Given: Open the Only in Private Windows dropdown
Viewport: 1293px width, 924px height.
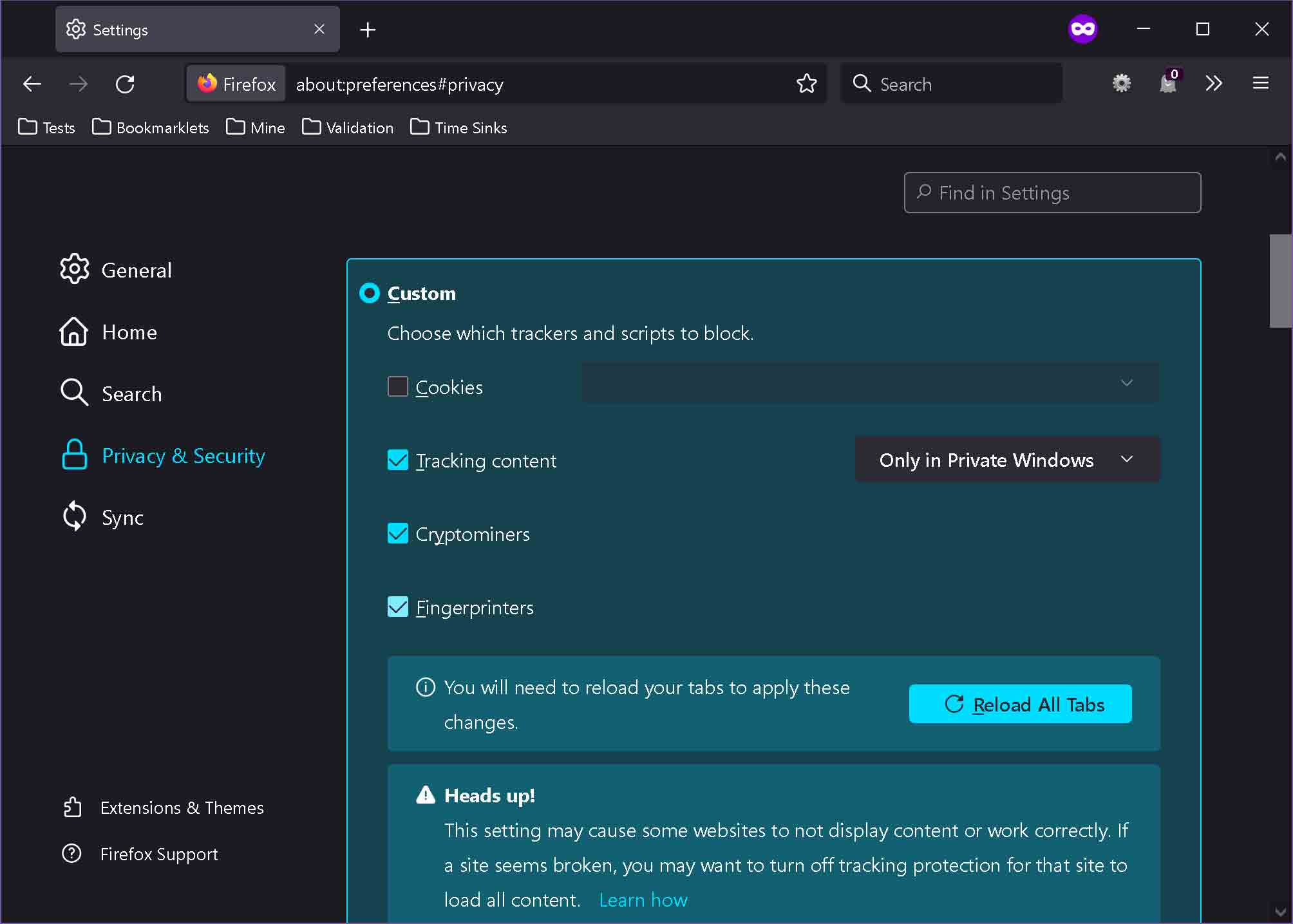Looking at the screenshot, I should click(1007, 460).
